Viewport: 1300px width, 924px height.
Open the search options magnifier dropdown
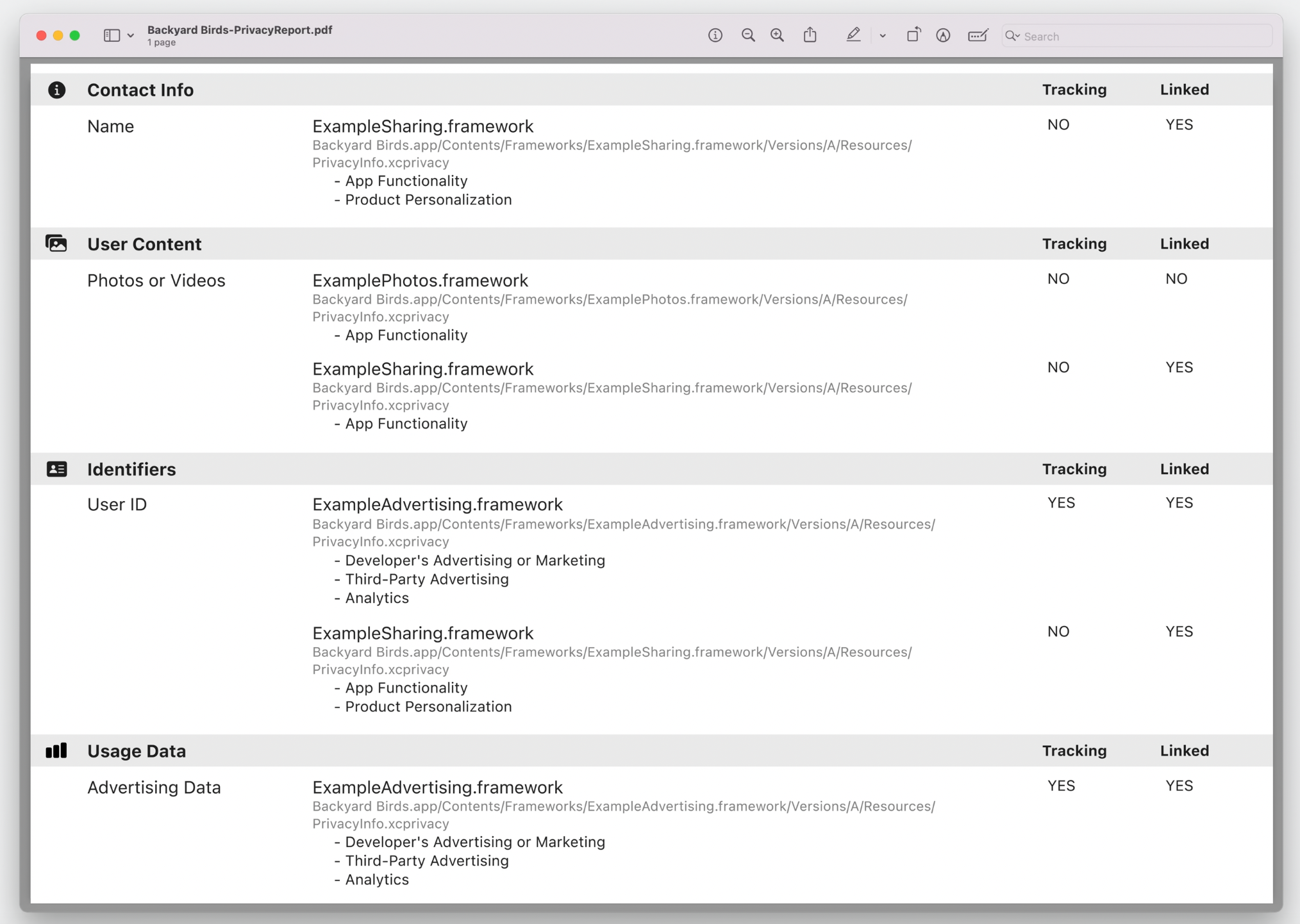pos(1013,37)
